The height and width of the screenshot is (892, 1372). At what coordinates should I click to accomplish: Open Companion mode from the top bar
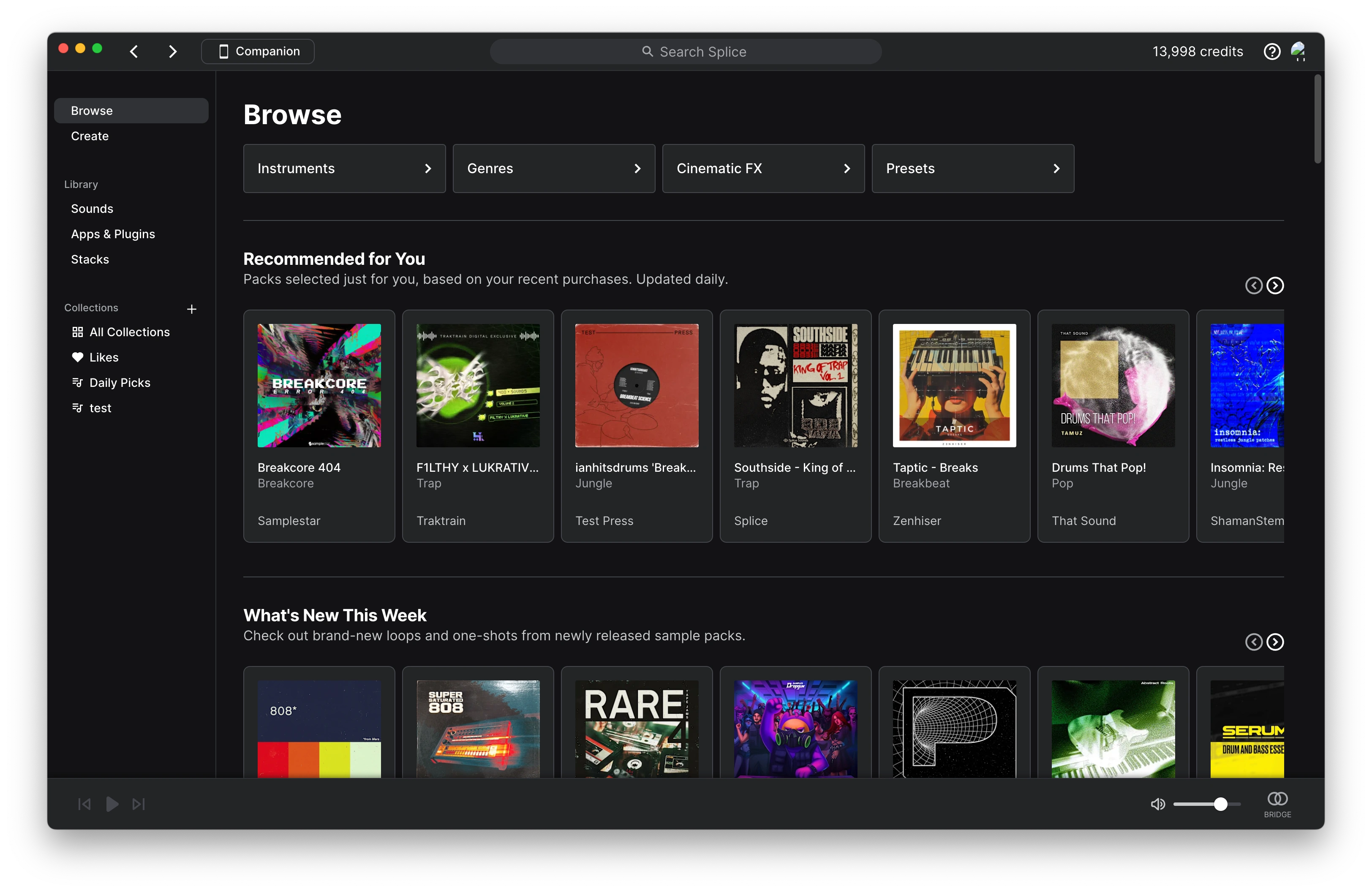(257, 51)
